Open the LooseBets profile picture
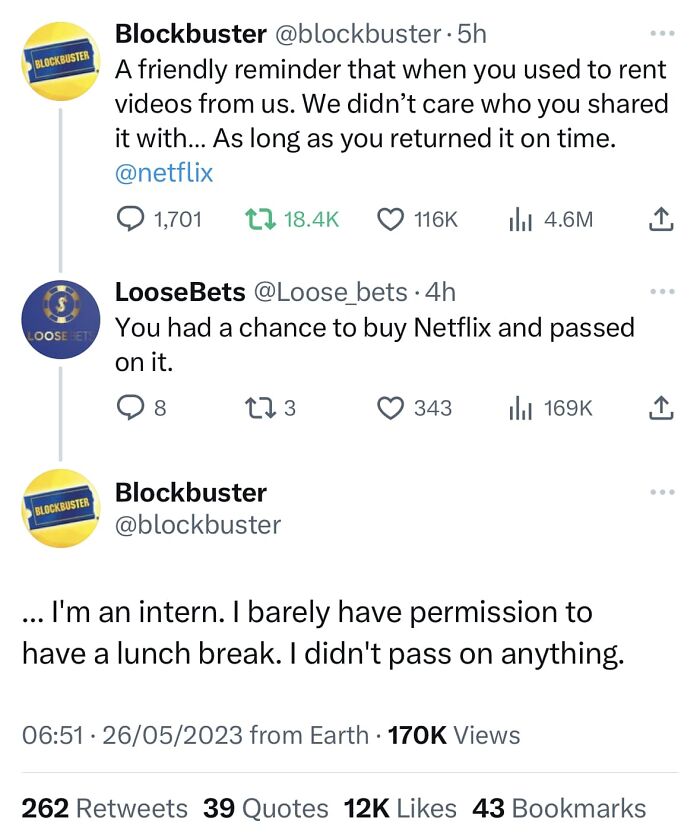Screen dimensions: 700x840 (61, 319)
